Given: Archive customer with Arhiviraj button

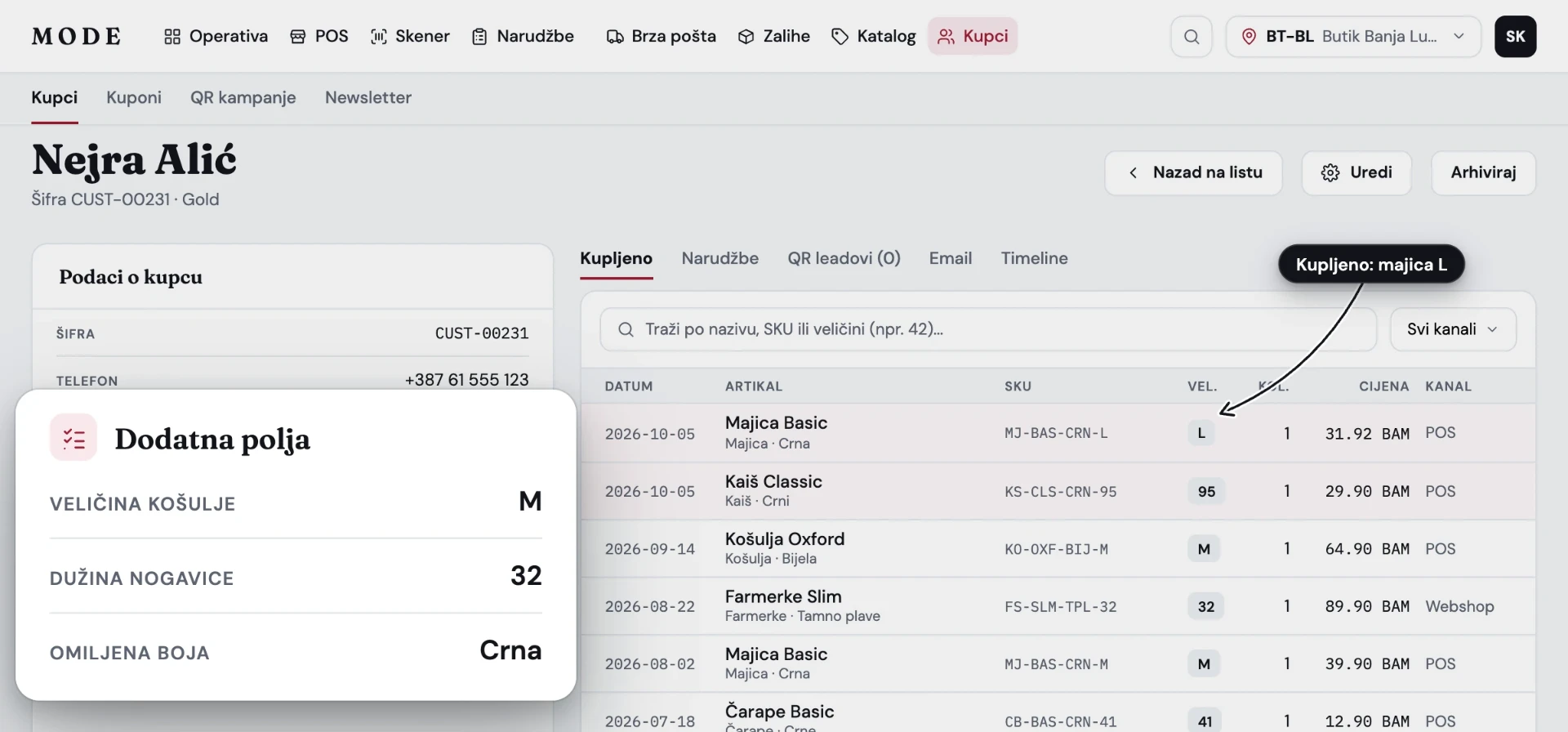Looking at the screenshot, I should click(1483, 173).
